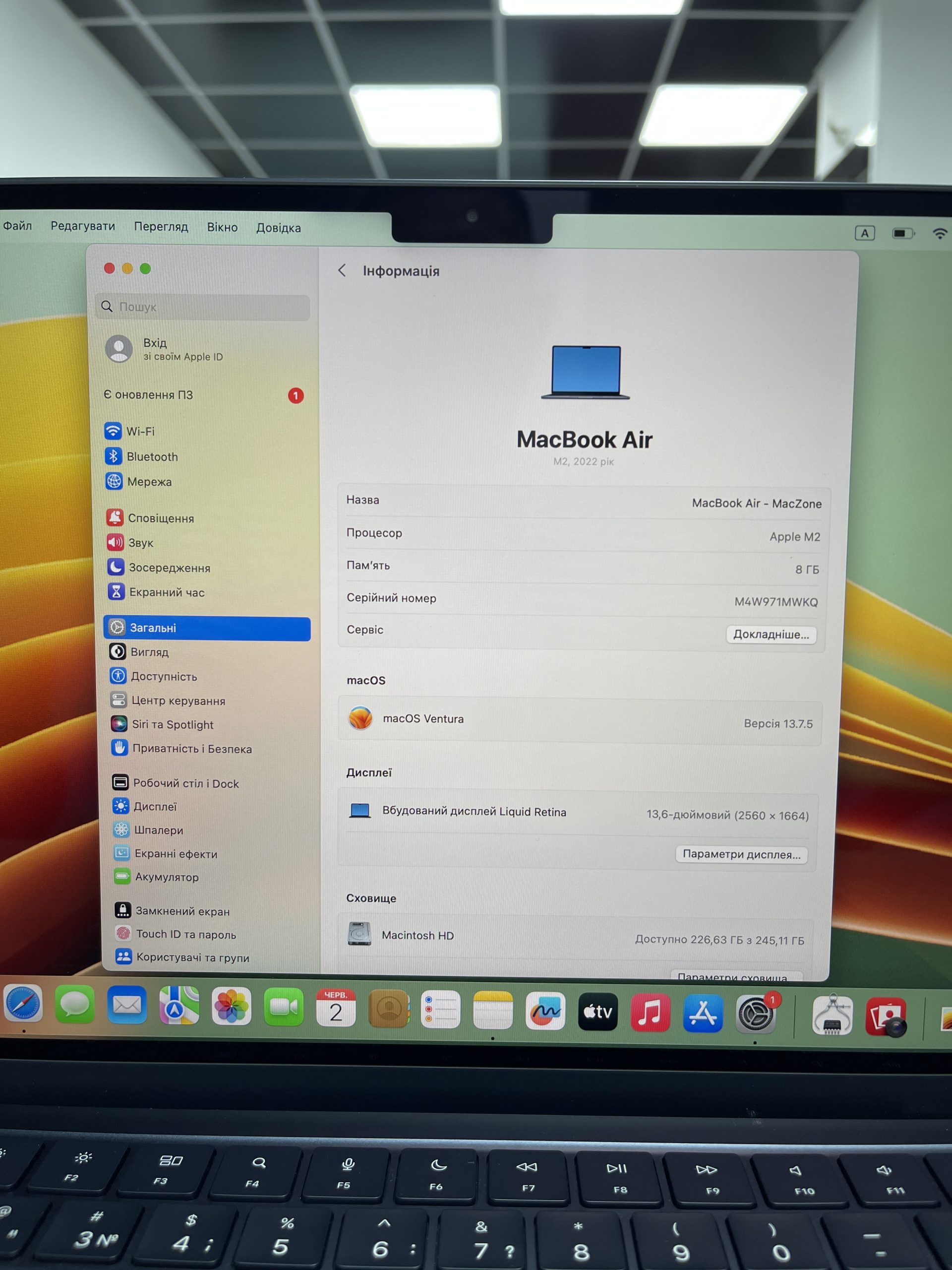This screenshot has height=1270, width=952.
Task: Open Шпалери wallpaper settings
Action: (x=149, y=829)
